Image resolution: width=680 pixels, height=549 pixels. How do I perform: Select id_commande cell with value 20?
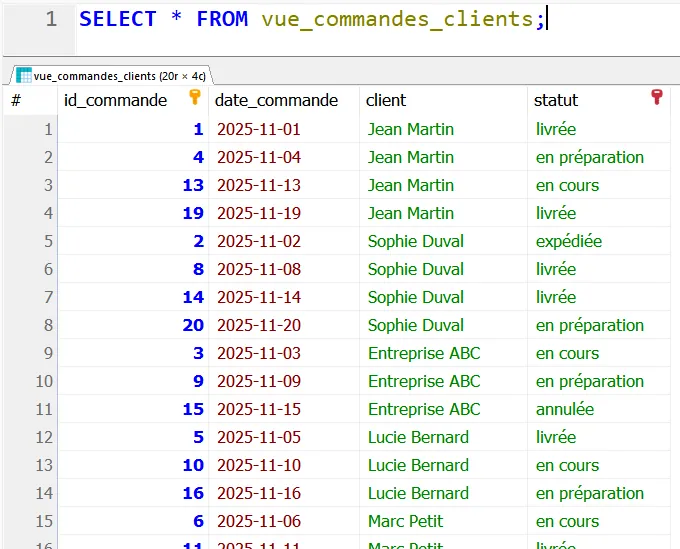coord(133,325)
